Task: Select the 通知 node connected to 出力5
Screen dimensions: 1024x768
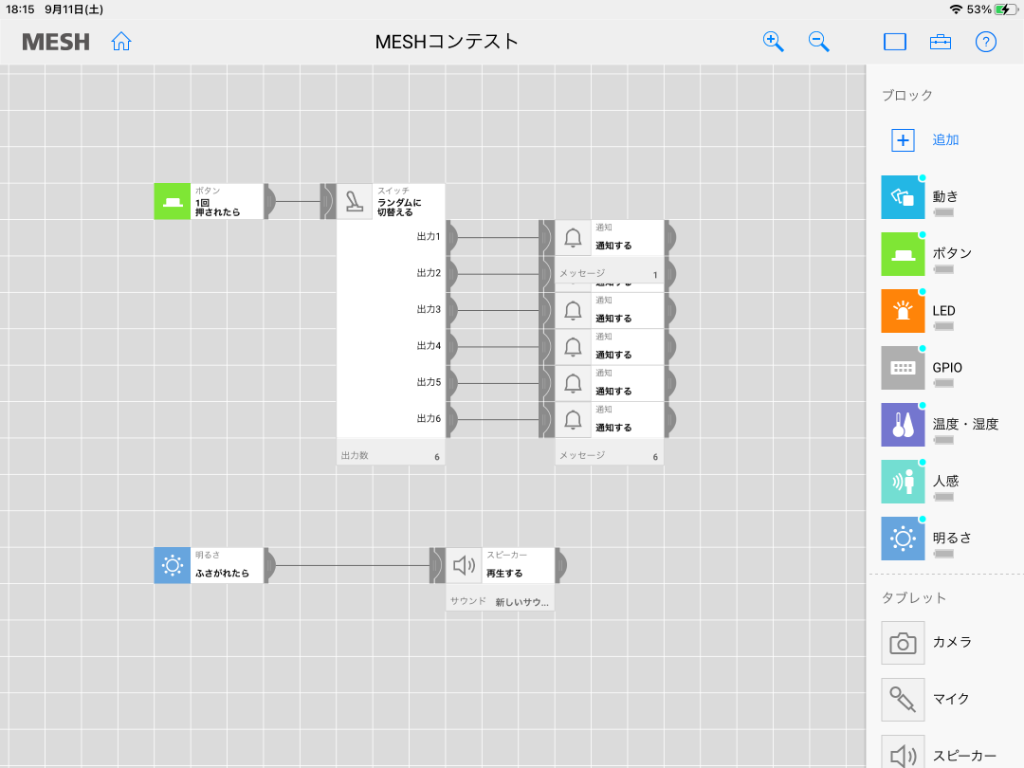Action: (609, 383)
